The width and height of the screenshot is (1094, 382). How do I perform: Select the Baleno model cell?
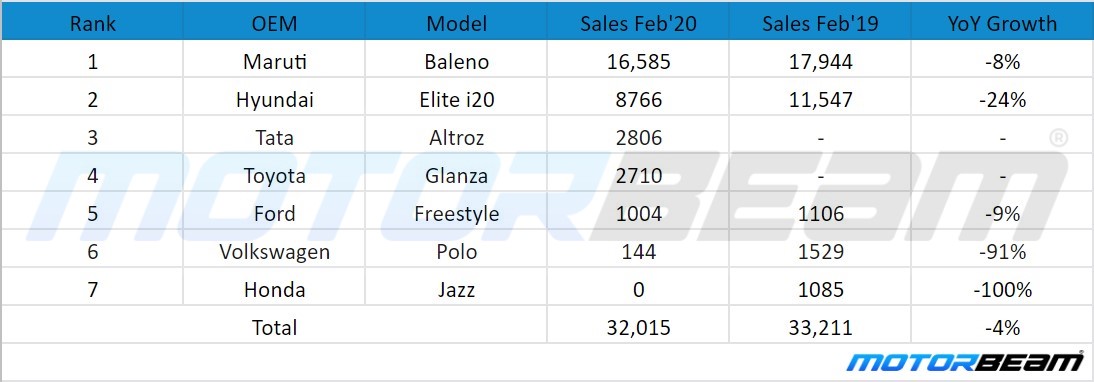click(456, 62)
